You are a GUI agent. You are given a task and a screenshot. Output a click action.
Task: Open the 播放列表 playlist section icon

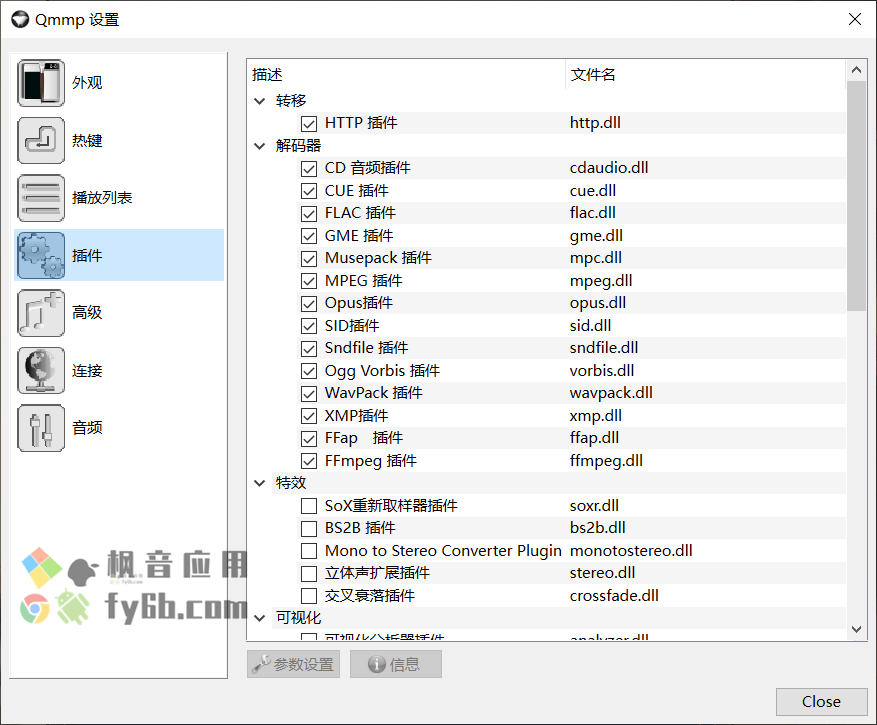coord(41,198)
